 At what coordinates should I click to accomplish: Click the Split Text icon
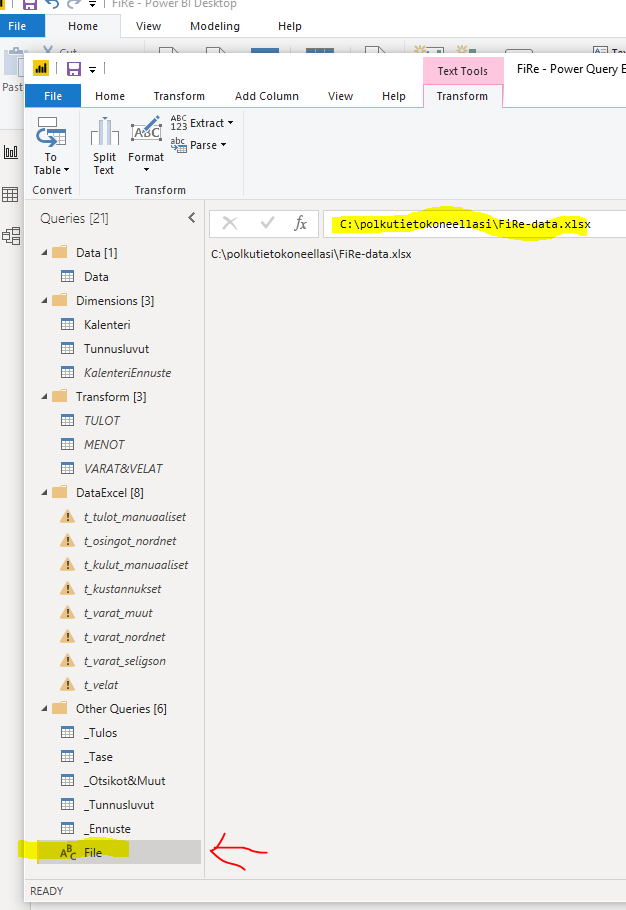coord(104,146)
